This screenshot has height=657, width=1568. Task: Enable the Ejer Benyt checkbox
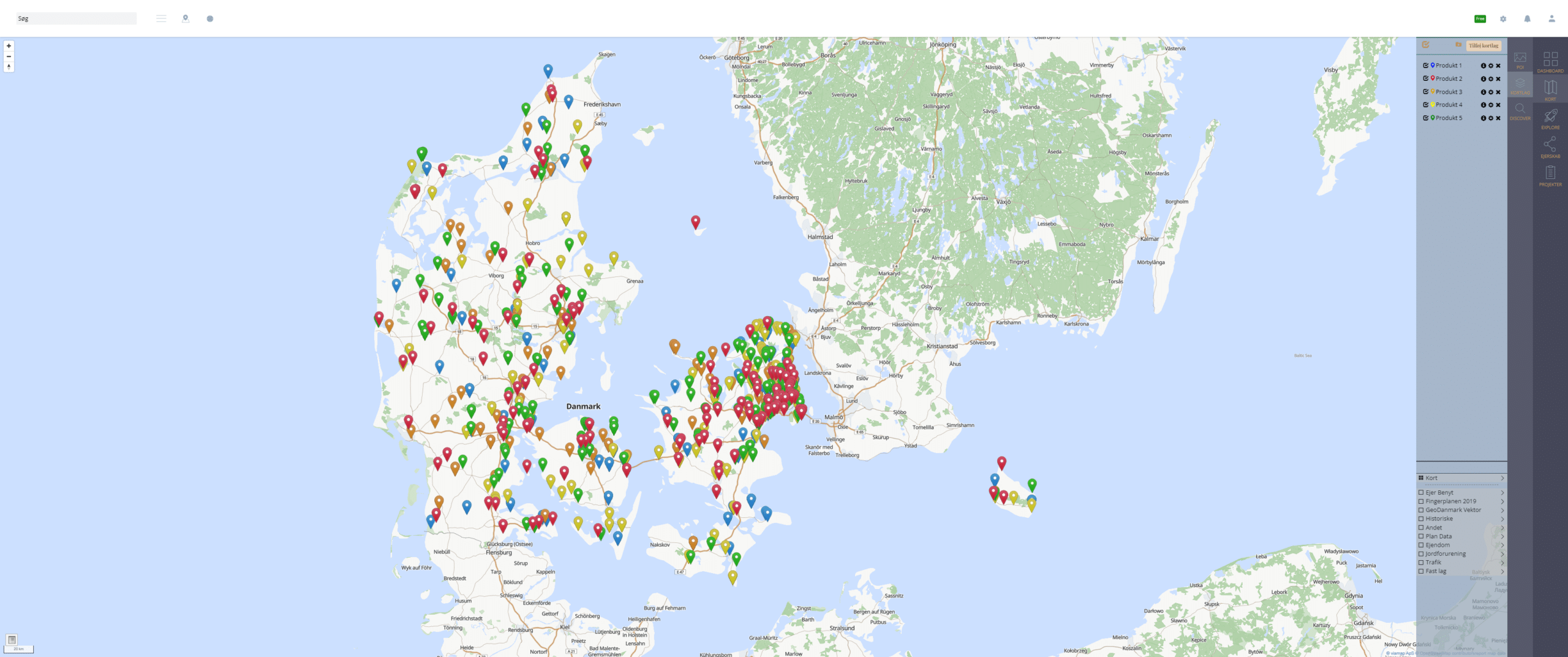pos(1421,492)
